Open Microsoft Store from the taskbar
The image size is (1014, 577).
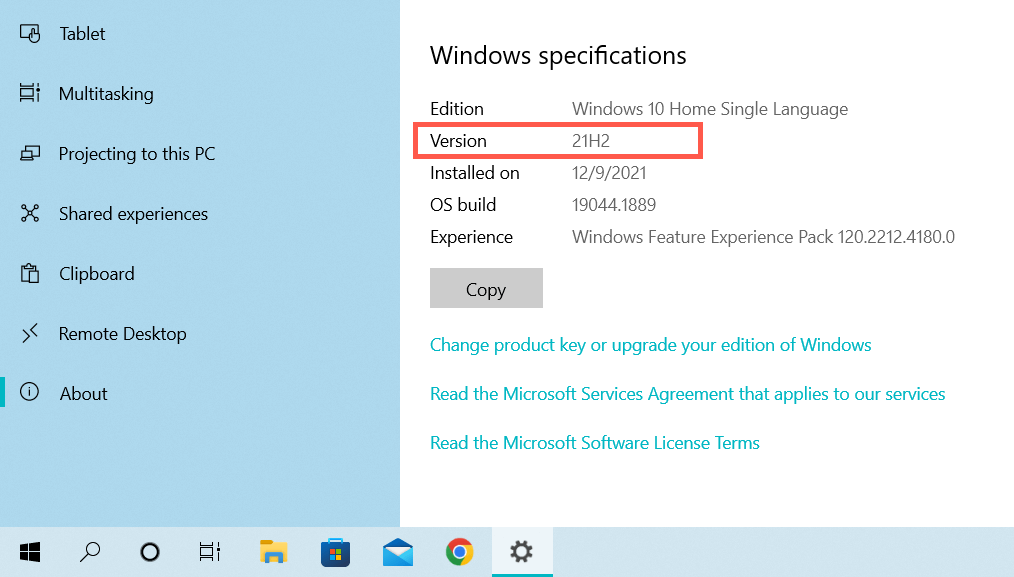point(335,551)
